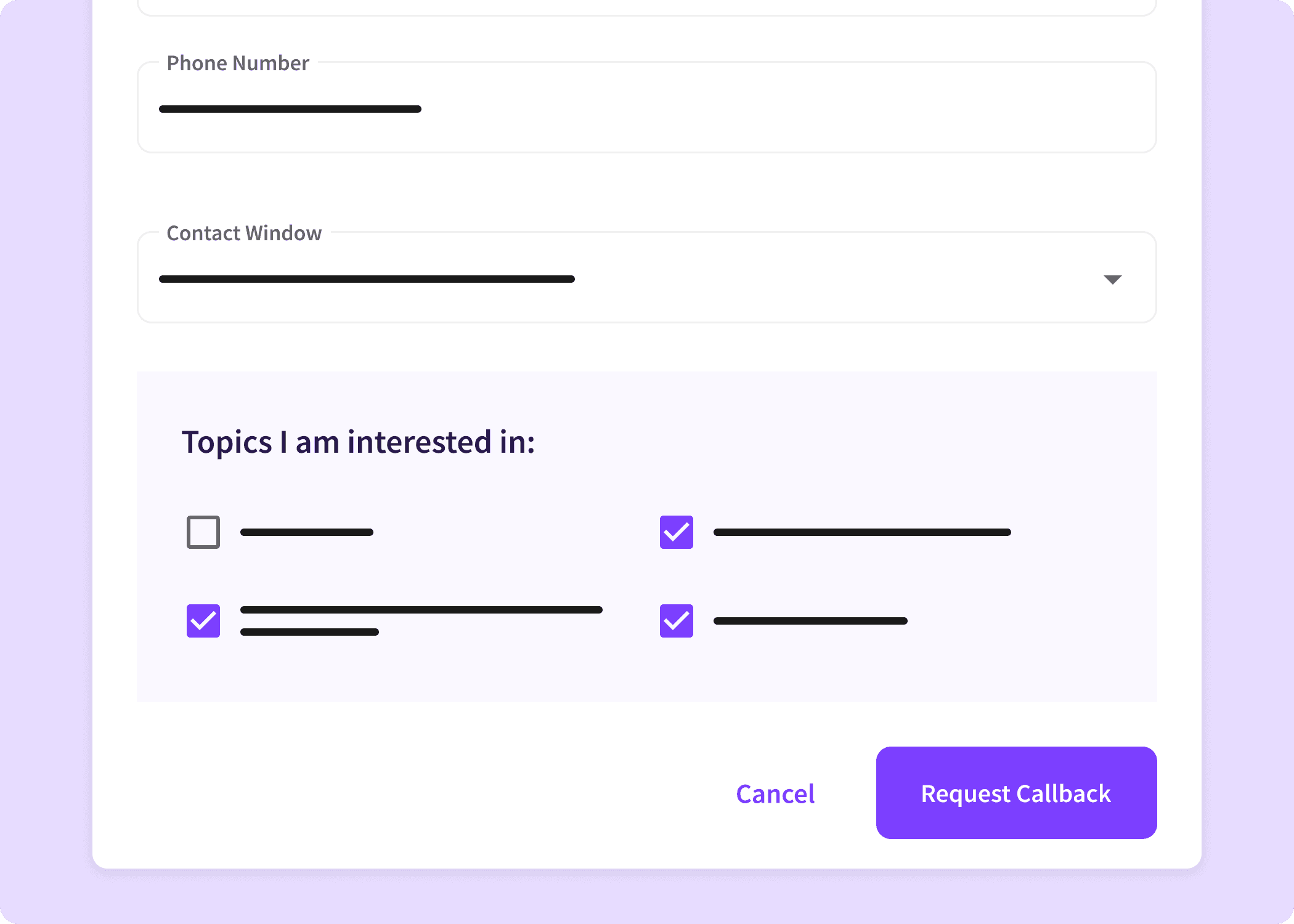Click the bottom-right topic label
The width and height of the screenshot is (1294, 924).
pyautogui.click(x=810, y=621)
